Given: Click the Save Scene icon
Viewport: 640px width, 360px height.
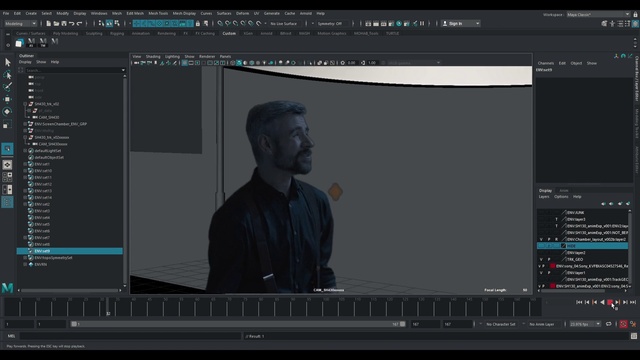Looking at the screenshot, I should tap(64, 24).
